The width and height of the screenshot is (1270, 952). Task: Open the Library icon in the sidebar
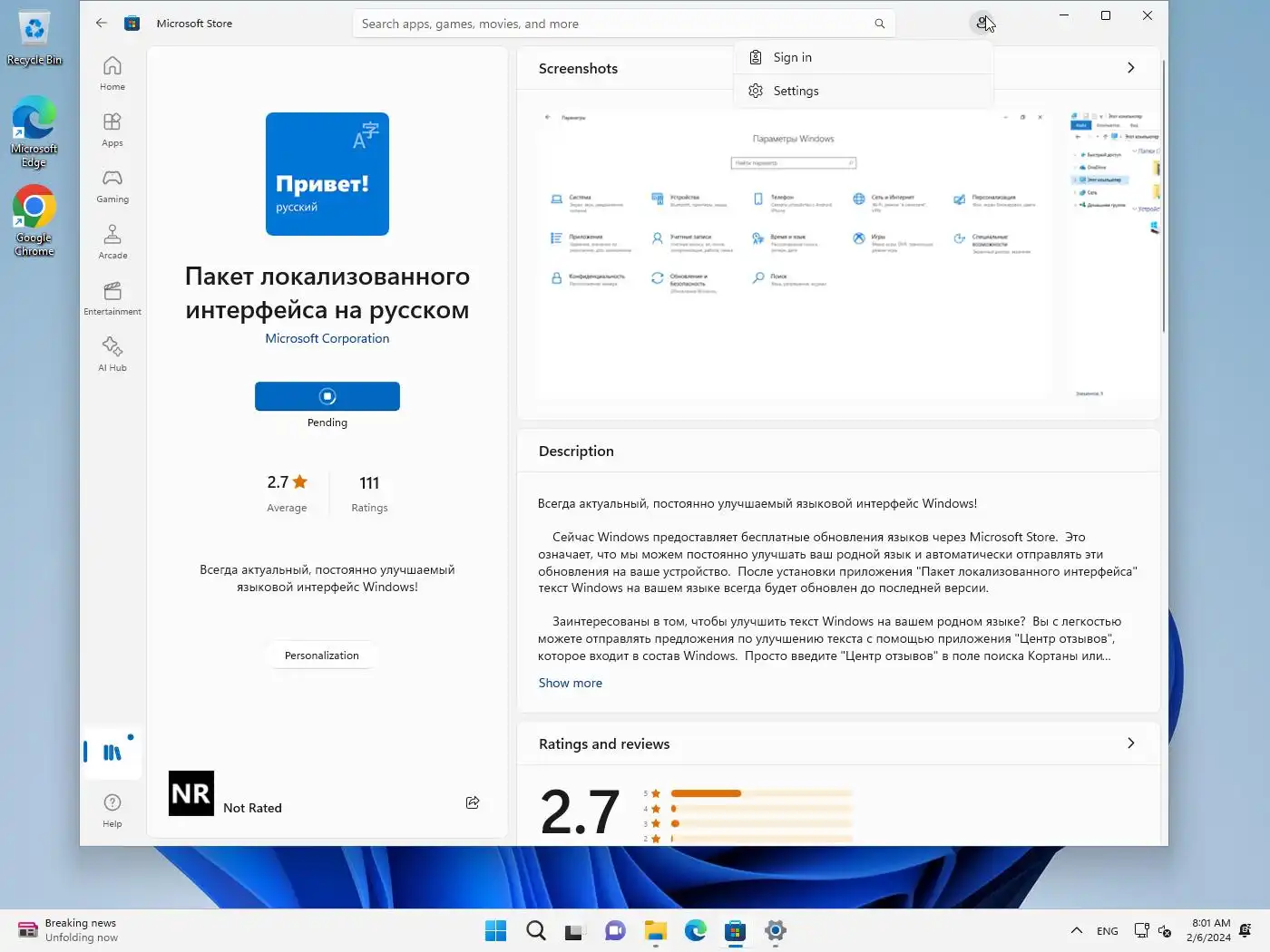(112, 753)
